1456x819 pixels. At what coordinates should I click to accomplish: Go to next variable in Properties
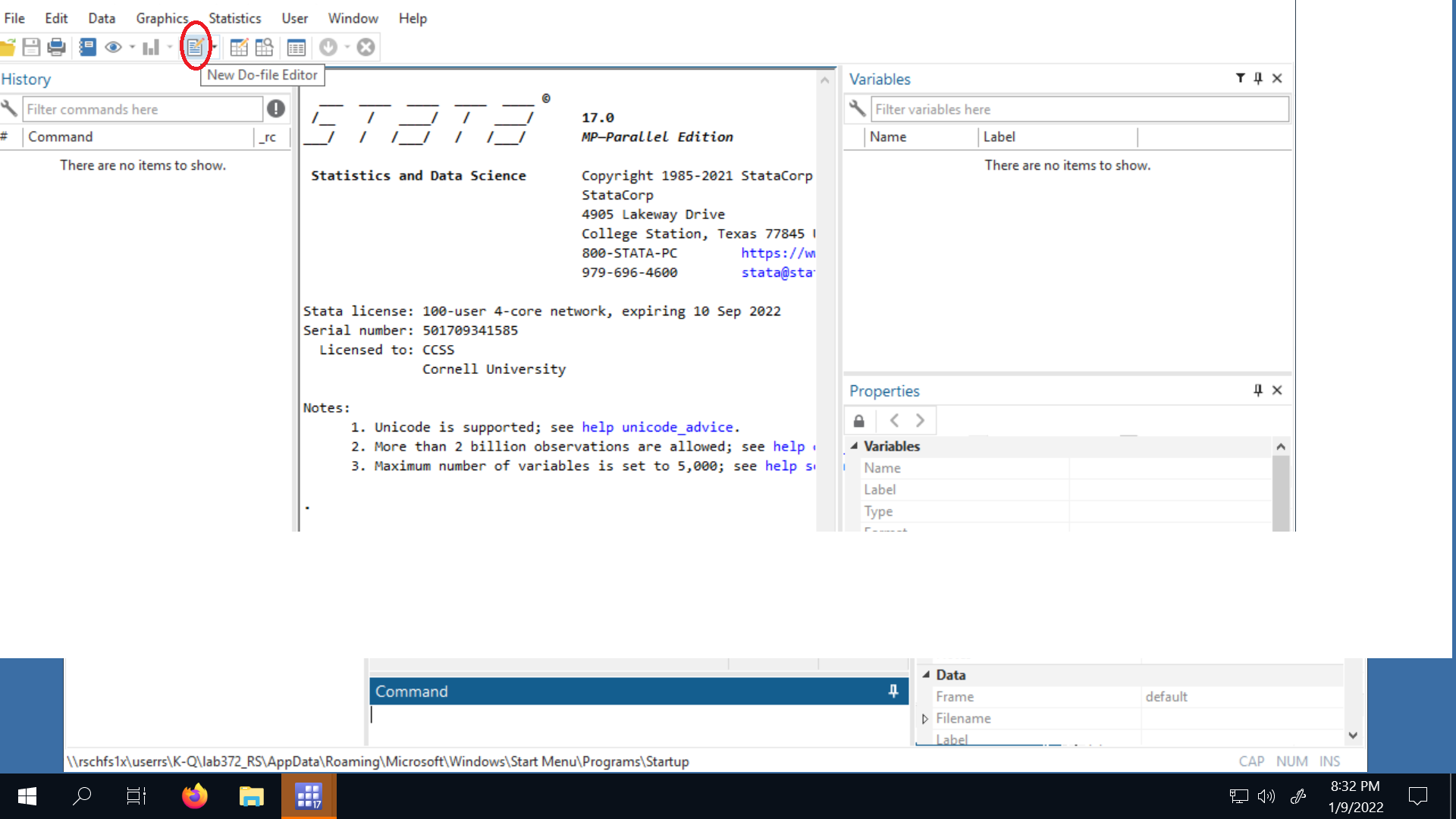920,420
